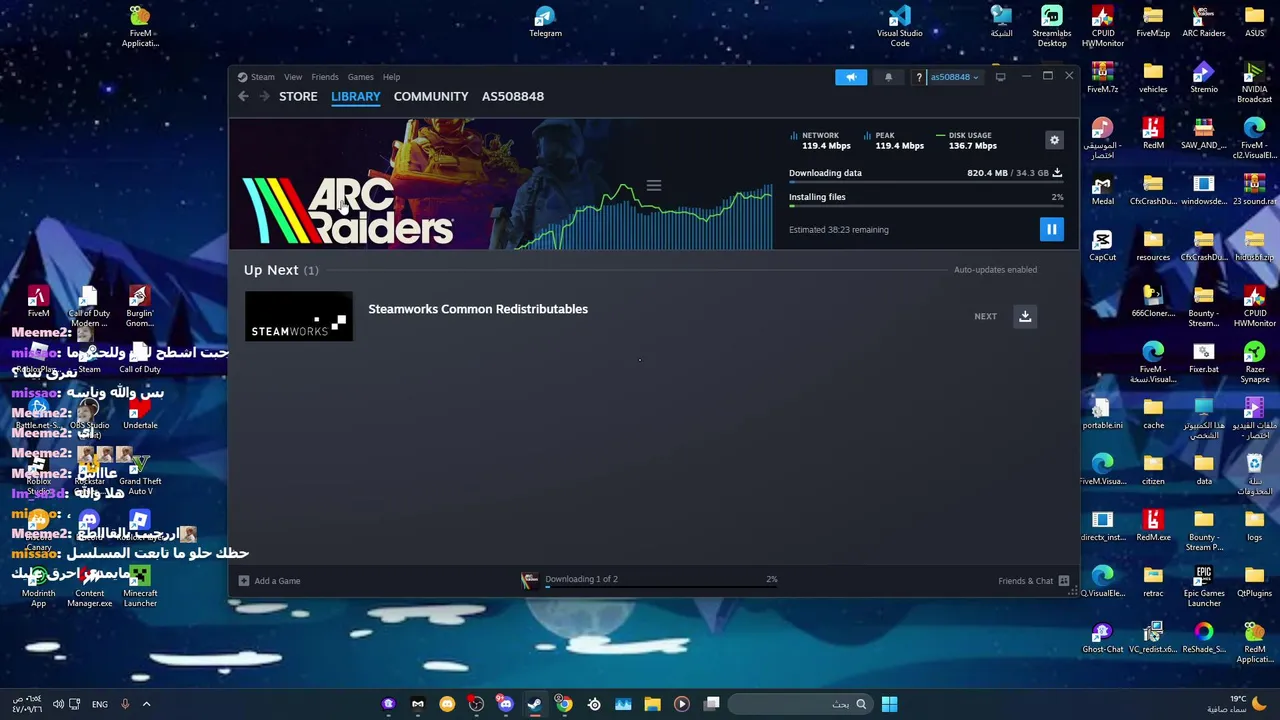Viewport: 1280px width, 720px height.
Task: Select the Fixer.bat file
Action: click(1204, 358)
